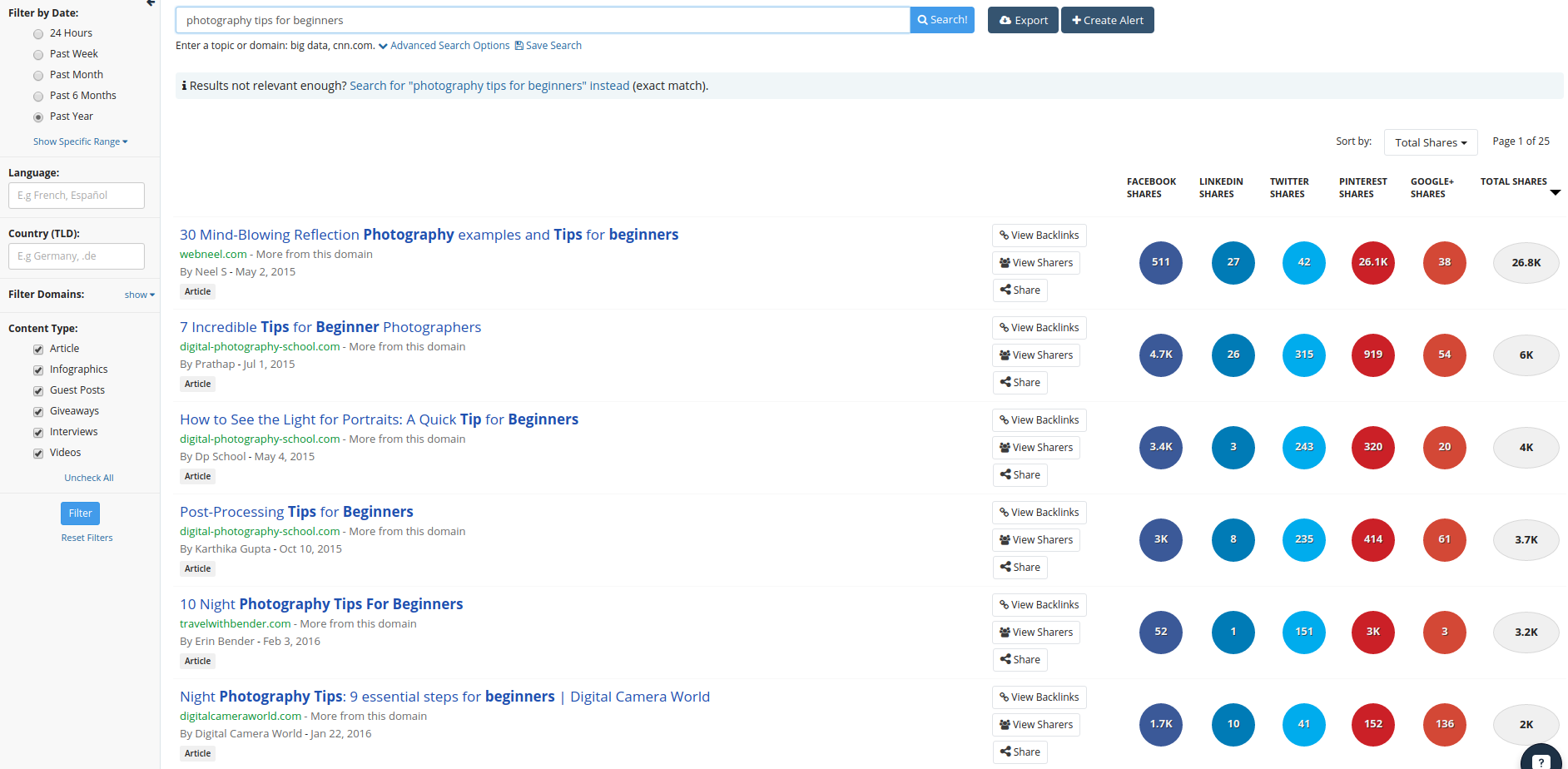
Task: Toggle the Videos checkbox
Action: pos(38,454)
